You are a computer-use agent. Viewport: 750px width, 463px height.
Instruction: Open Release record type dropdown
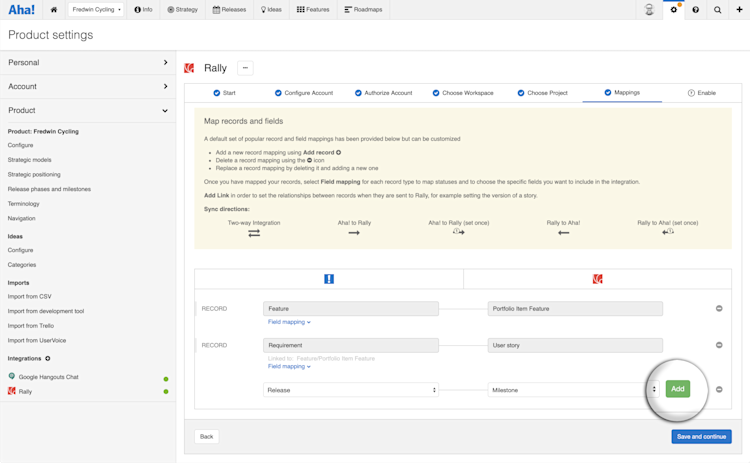351,390
